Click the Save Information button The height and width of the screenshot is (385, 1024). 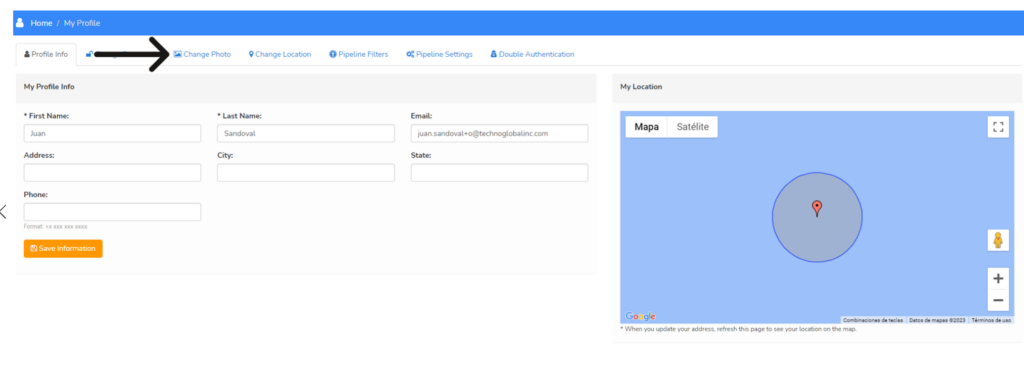(63, 249)
